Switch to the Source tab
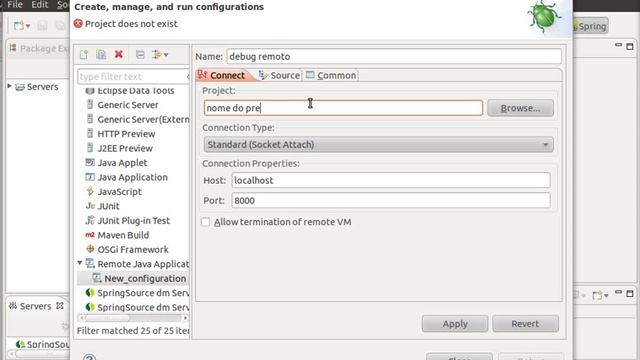The image size is (640, 360). click(280, 75)
